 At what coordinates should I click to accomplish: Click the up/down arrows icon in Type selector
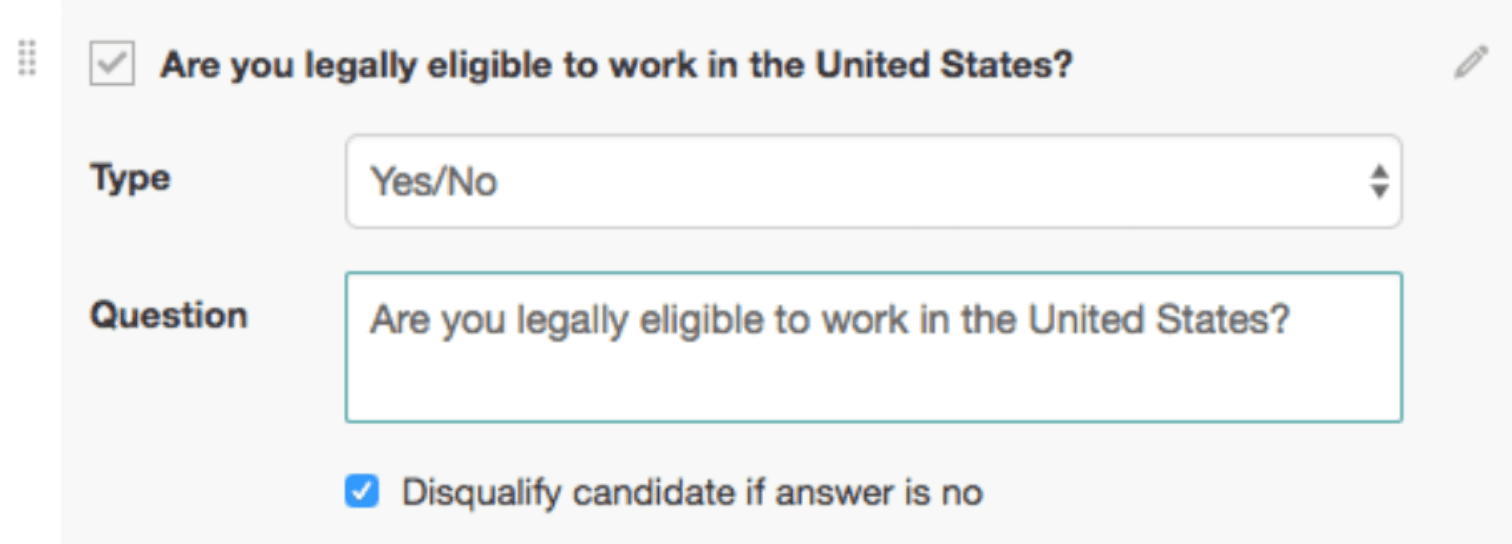point(1379,182)
